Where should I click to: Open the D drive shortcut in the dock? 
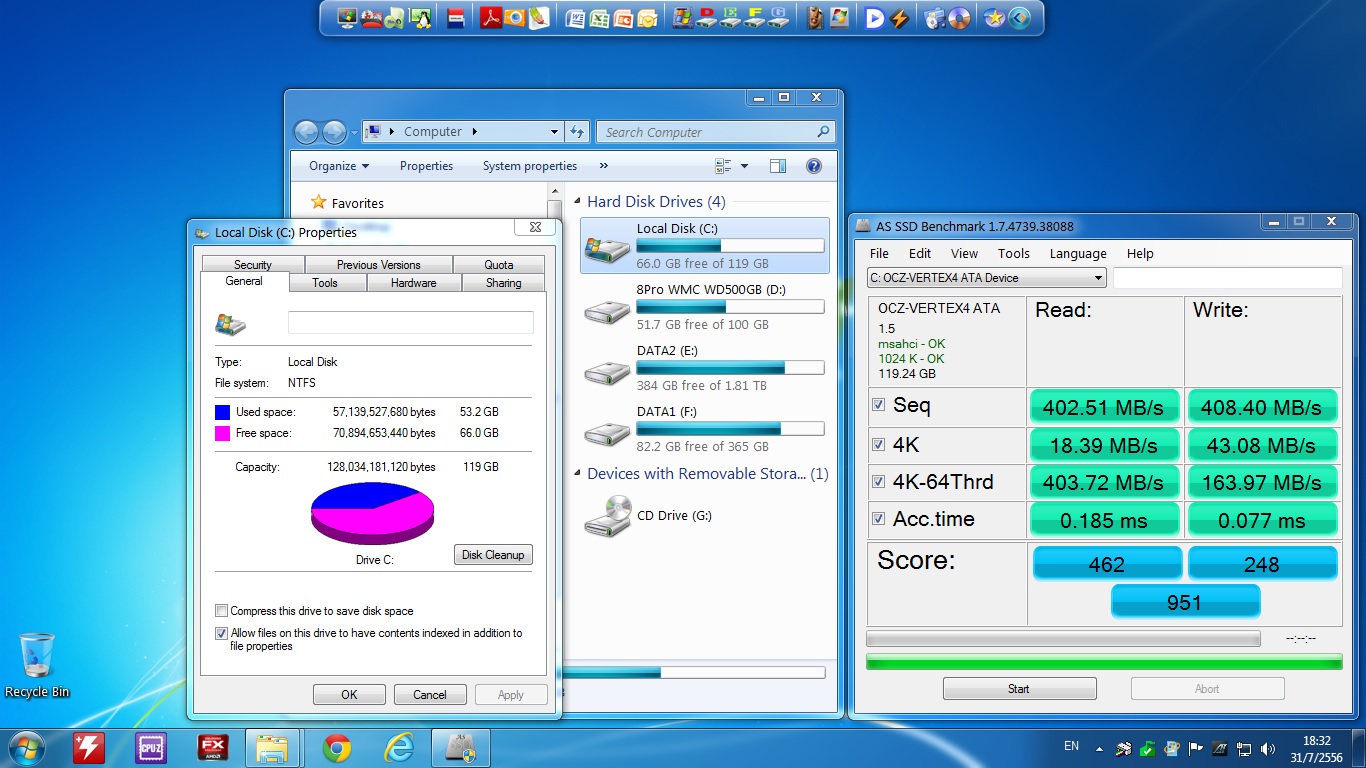tap(707, 18)
